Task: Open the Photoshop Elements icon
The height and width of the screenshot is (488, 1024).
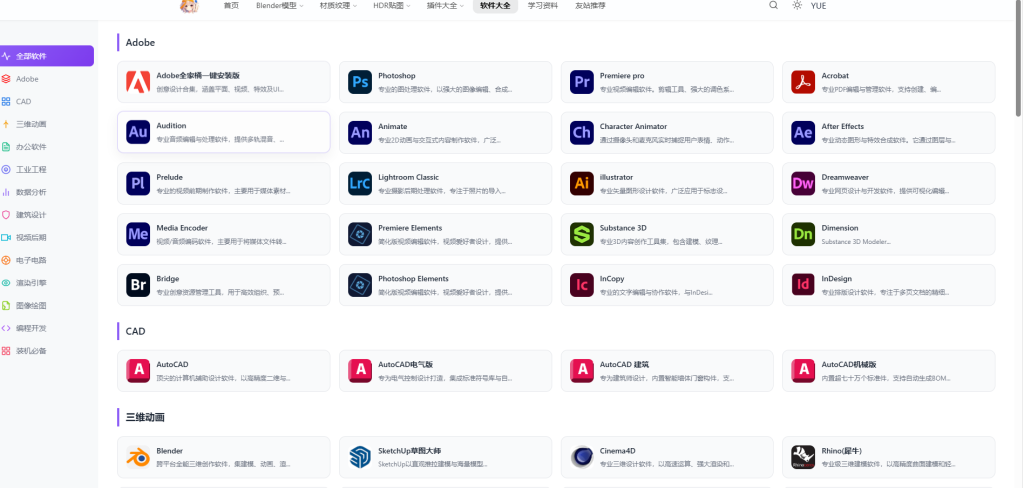Action: point(360,285)
